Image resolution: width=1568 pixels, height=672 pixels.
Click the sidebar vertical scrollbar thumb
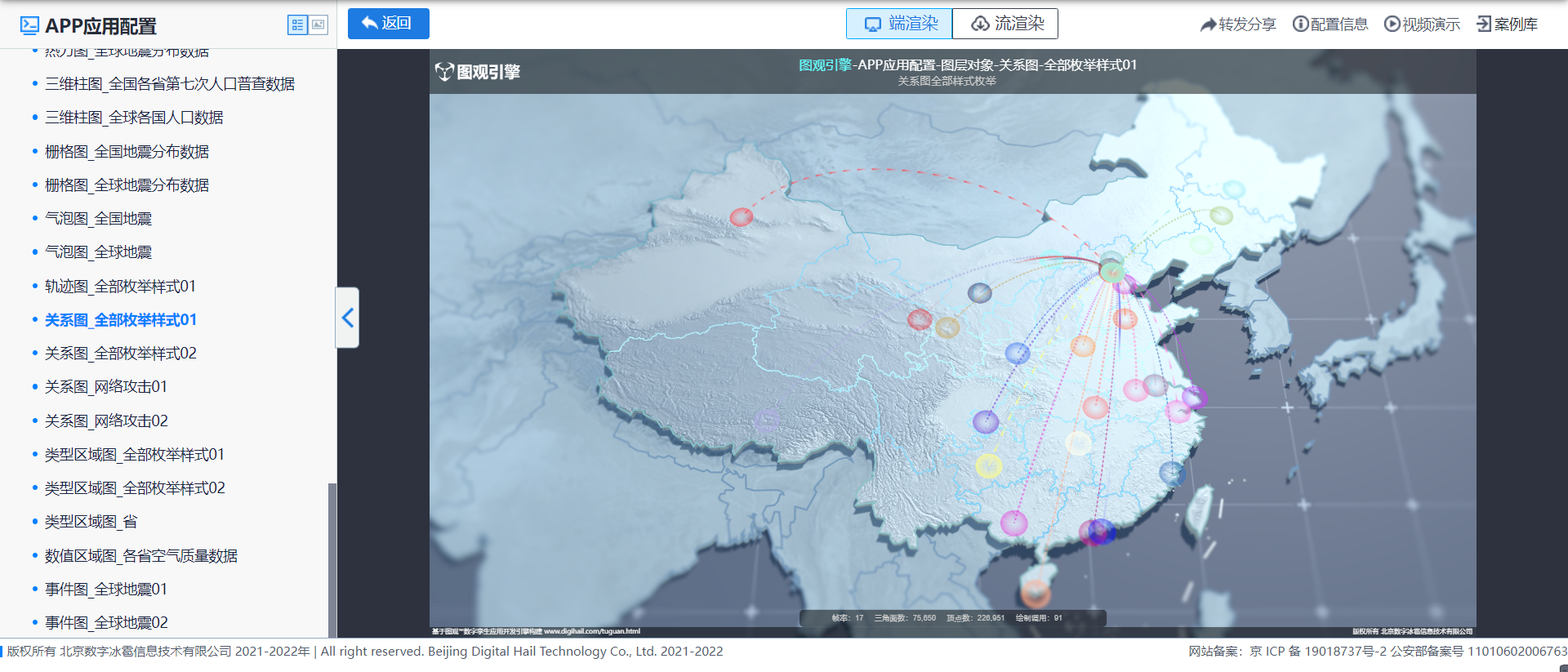(332, 559)
